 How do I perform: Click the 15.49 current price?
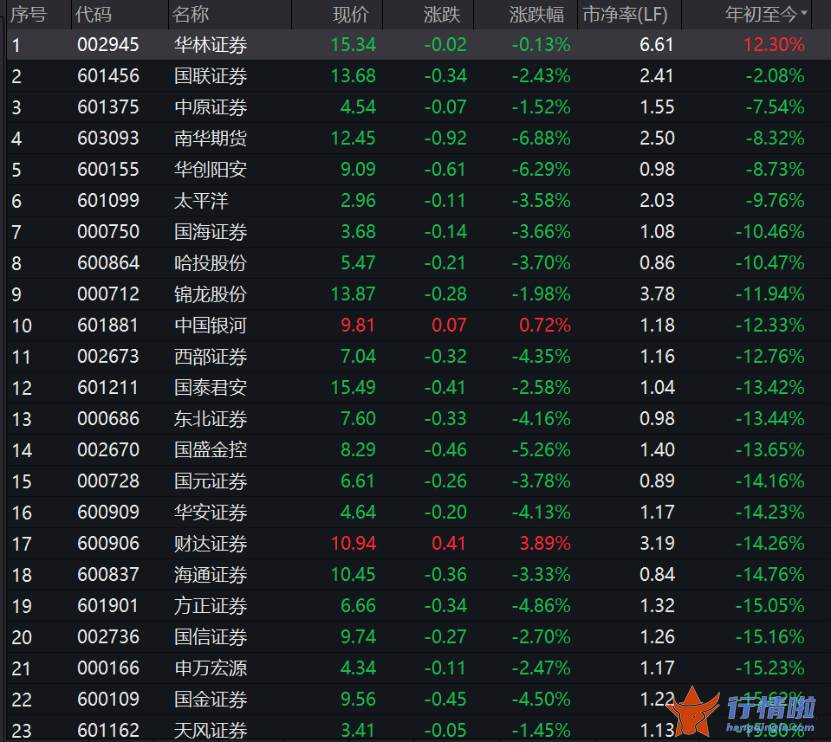coord(353,388)
